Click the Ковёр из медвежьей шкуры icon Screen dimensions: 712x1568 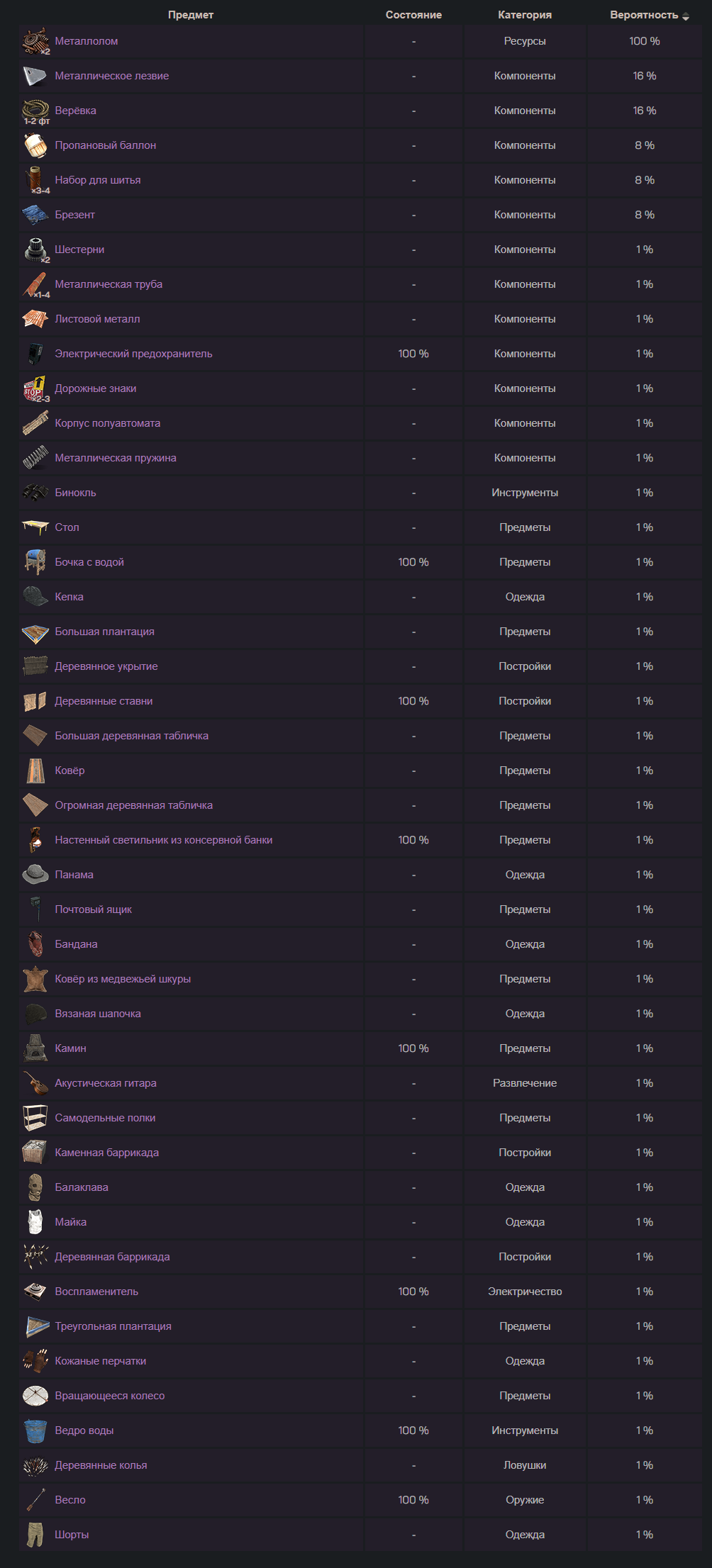tap(35, 979)
